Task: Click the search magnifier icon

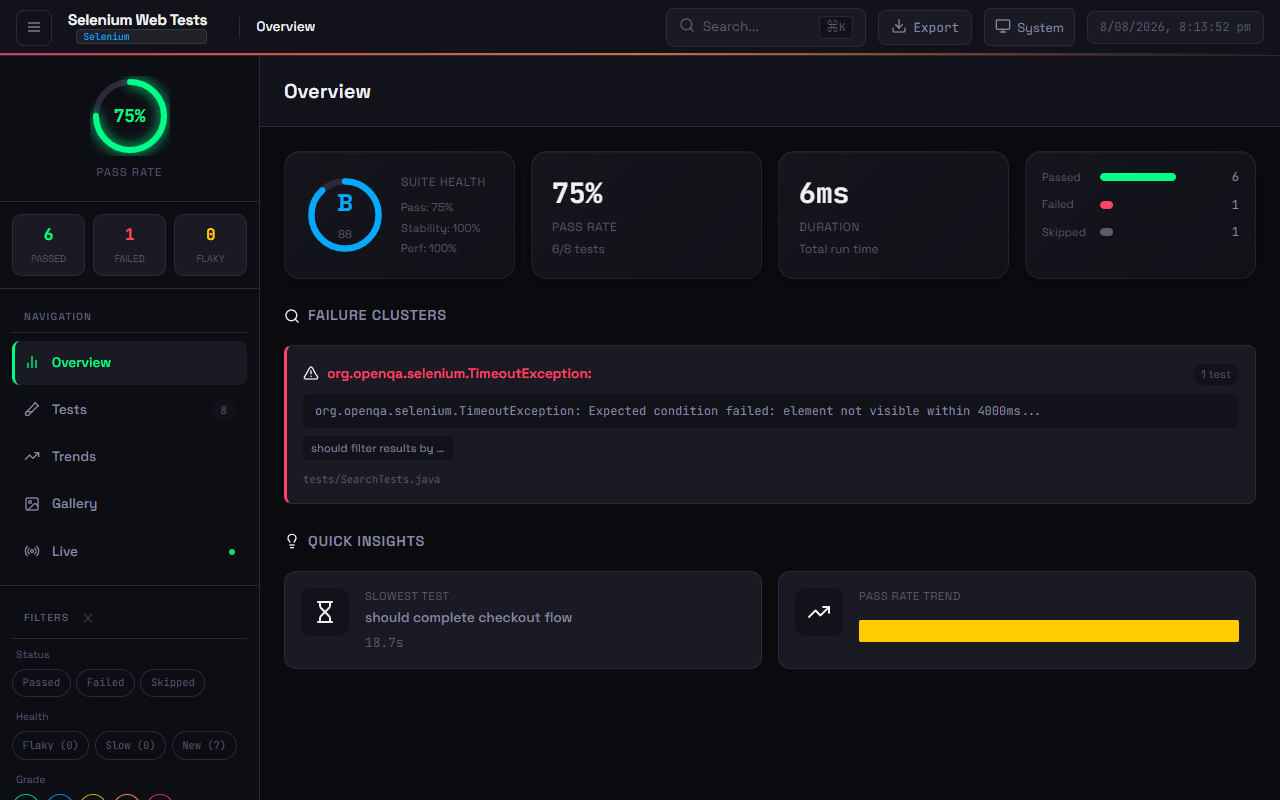Action: coord(687,26)
